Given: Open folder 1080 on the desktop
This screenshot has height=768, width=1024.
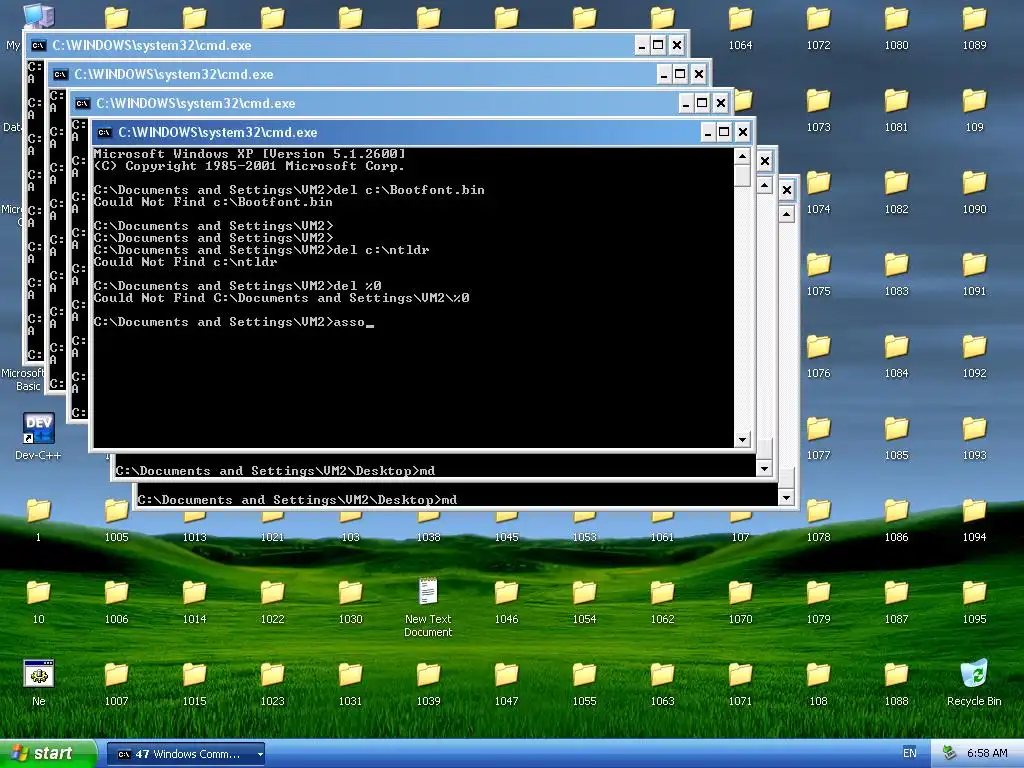Looking at the screenshot, I should pyautogui.click(x=896, y=18).
